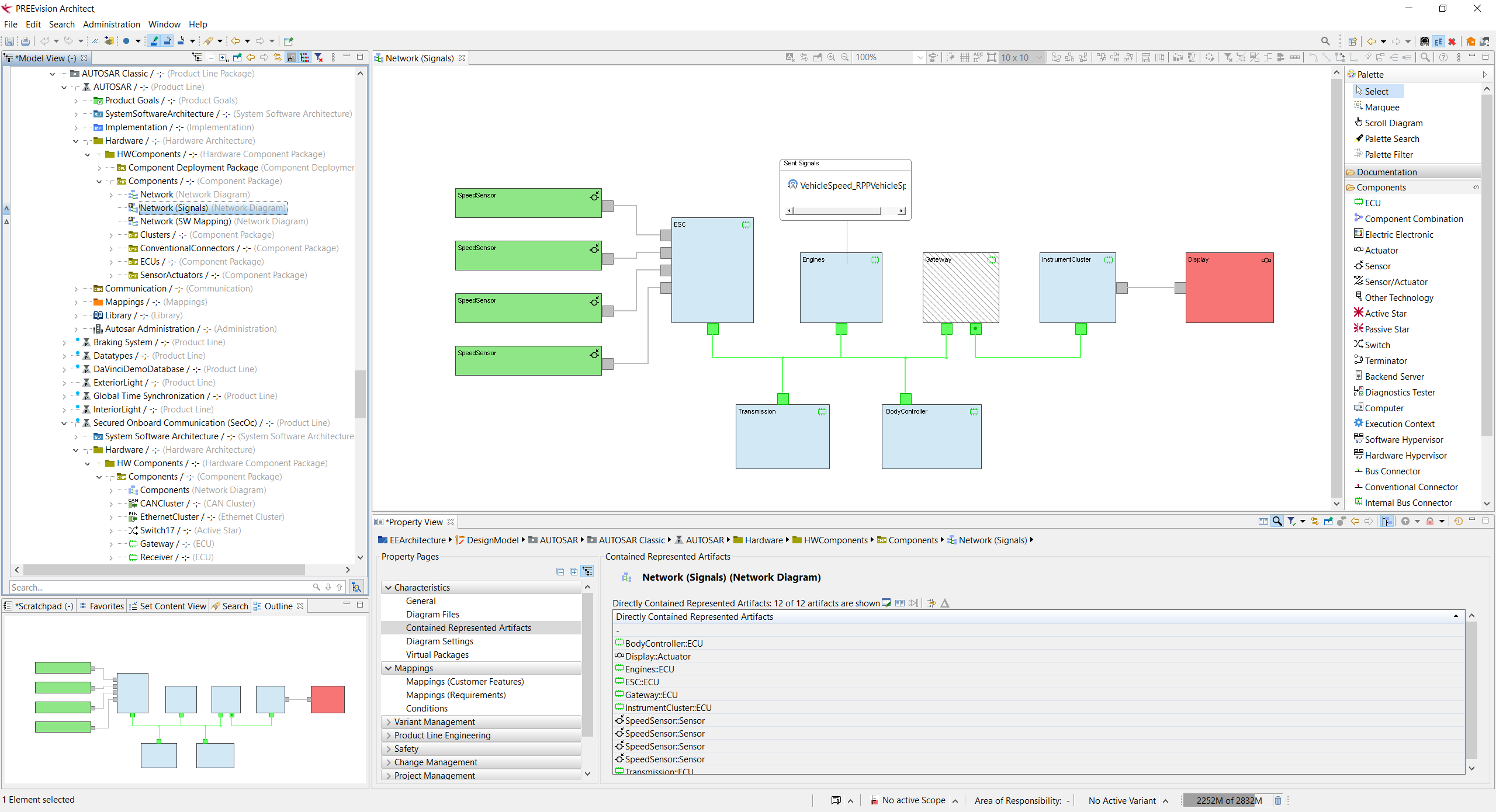Collapse the HWComponents tree node

point(88,154)
